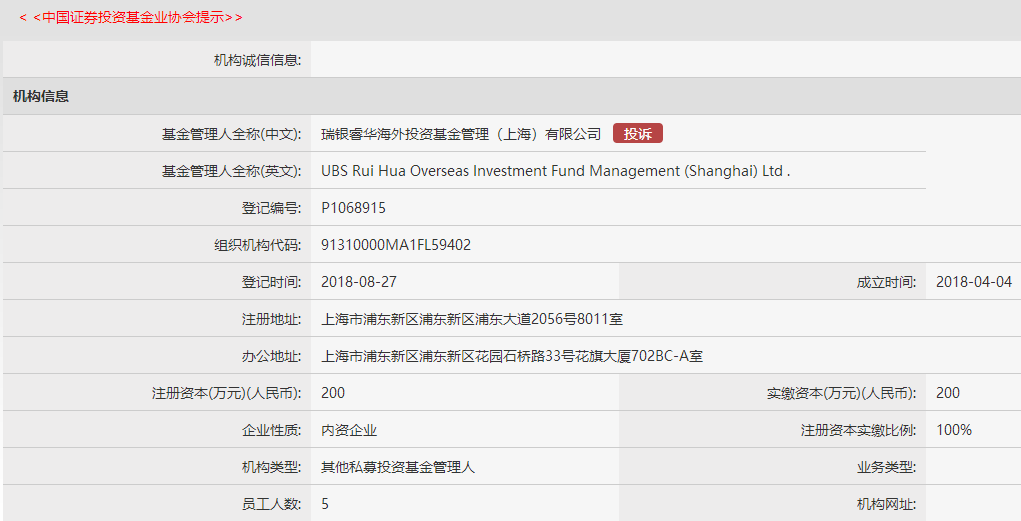Click institution type 其他私募投资基金管理人
This screenshot has width=1021, height=521.
click(x=398, y=467)
